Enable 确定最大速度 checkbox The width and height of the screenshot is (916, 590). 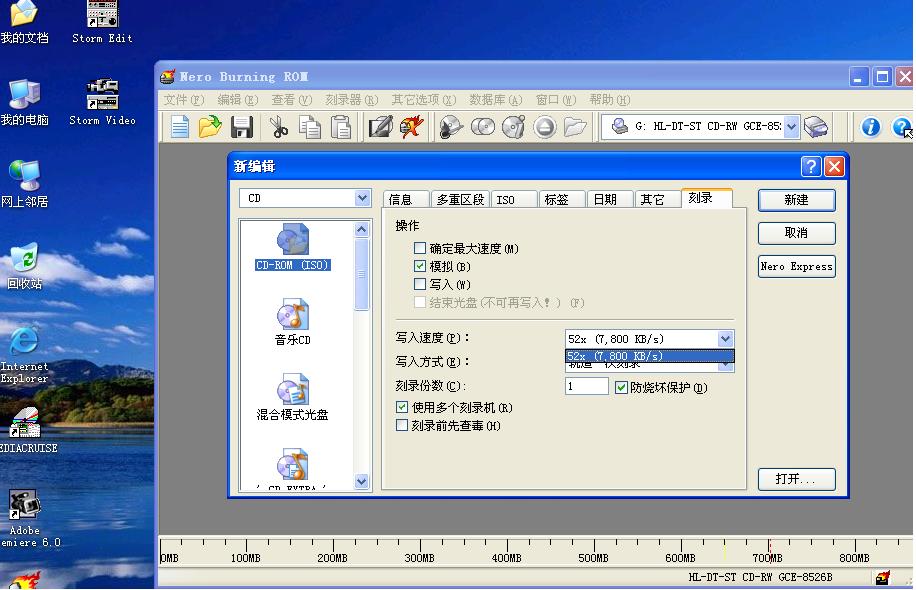click(x=419, y=248)
